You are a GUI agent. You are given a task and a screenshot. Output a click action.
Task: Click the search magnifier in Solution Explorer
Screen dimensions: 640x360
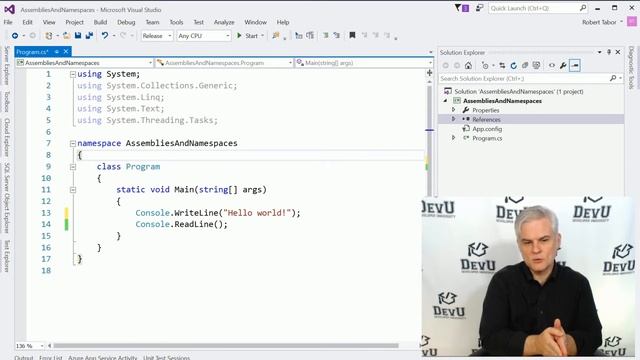(613, 78)
